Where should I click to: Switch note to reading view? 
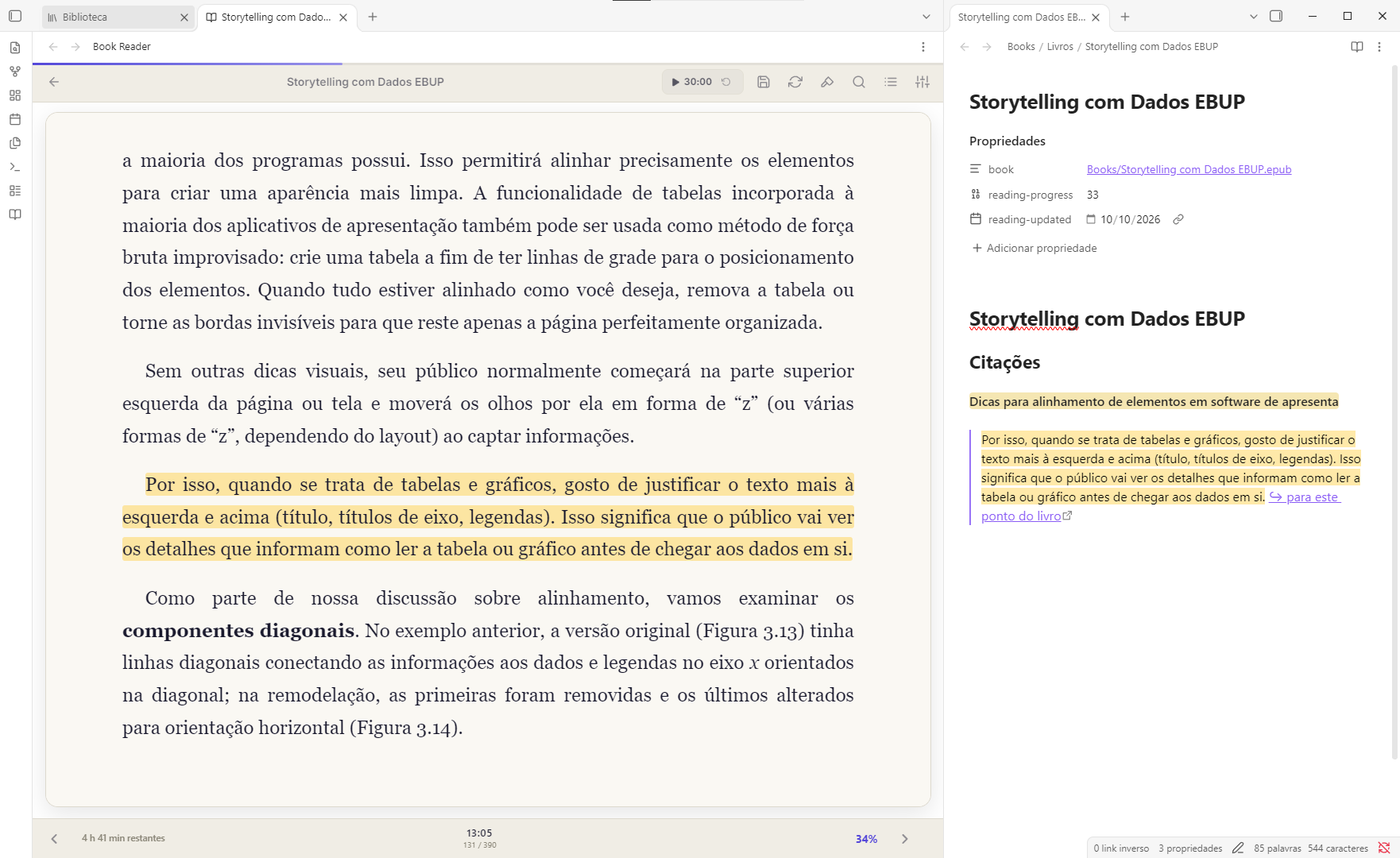[1357, 47]
